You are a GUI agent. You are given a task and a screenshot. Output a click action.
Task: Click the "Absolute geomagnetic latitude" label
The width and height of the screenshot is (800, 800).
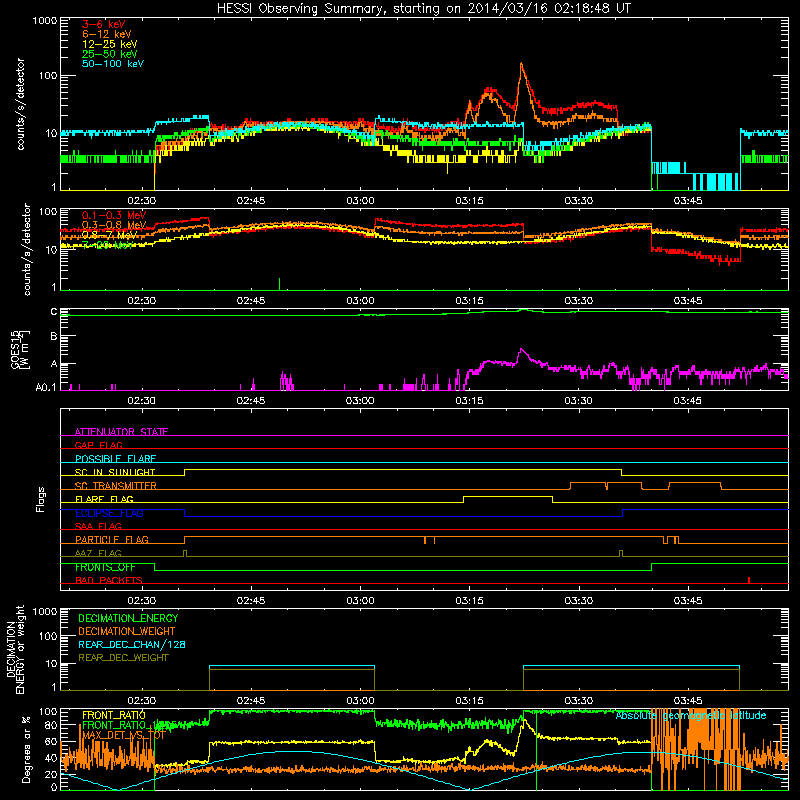pos(691,716)
